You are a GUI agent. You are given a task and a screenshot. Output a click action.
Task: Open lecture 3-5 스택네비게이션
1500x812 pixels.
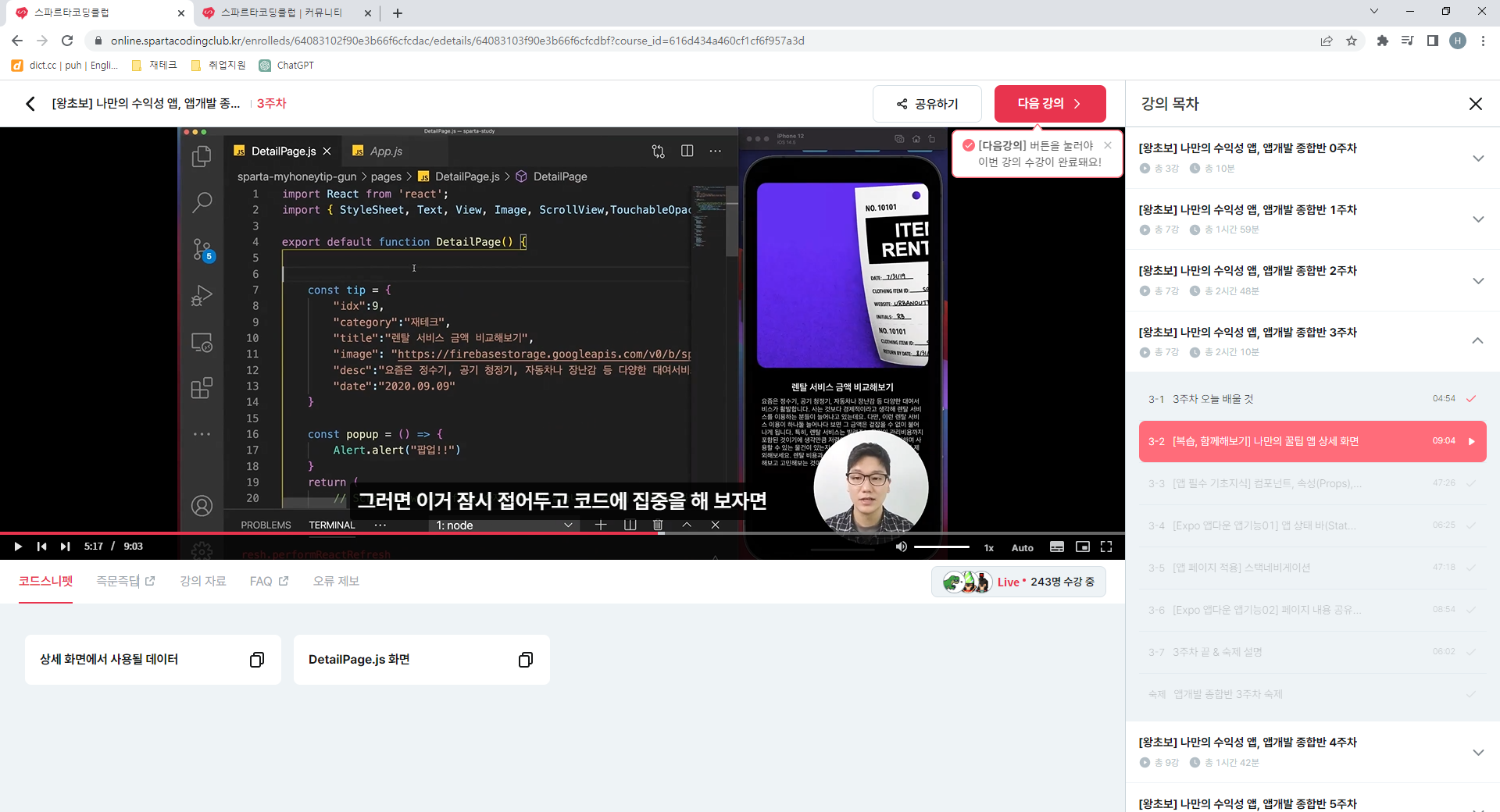pyautogui.click(x=1312, y=568)
